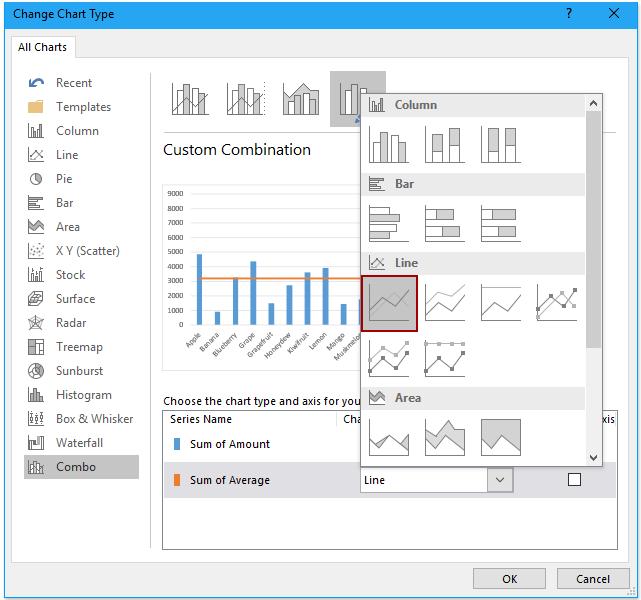Image resolution: width=641 pixels, height=600 pixels.
Task: Select the Combo chart category
Action: click(x=82, y=467)
